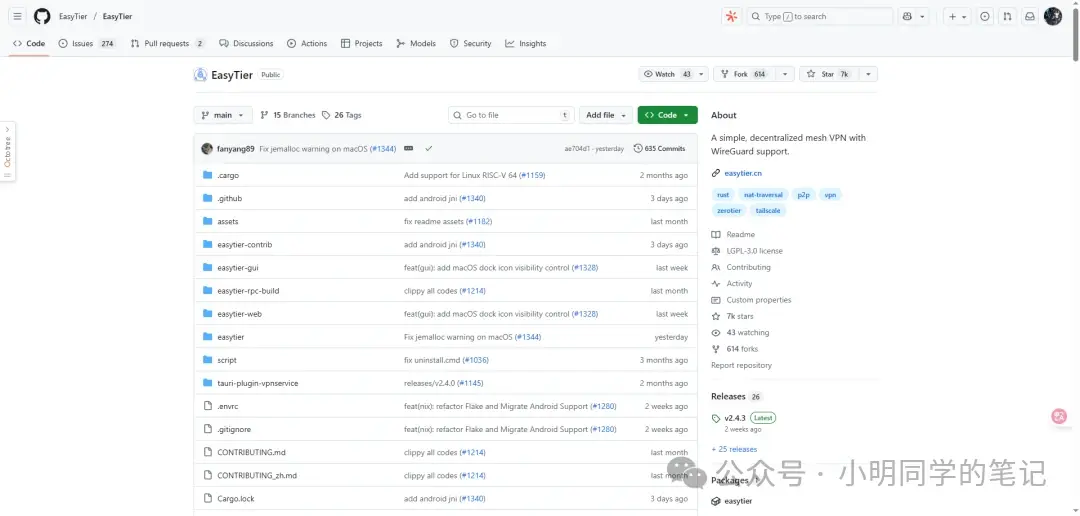Open the .github folder
This screenshot has height=516, width=1080.
pyautogui.click(x=229, y=198)
